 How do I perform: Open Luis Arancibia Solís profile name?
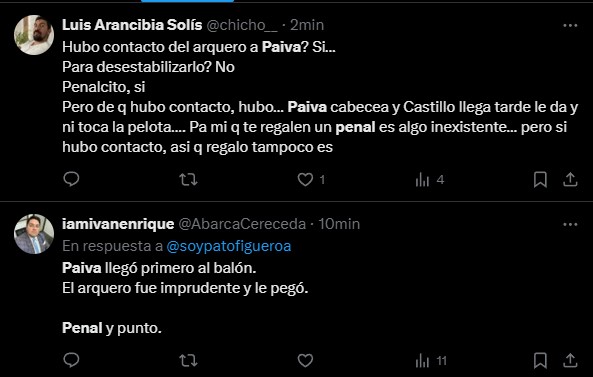132,25
